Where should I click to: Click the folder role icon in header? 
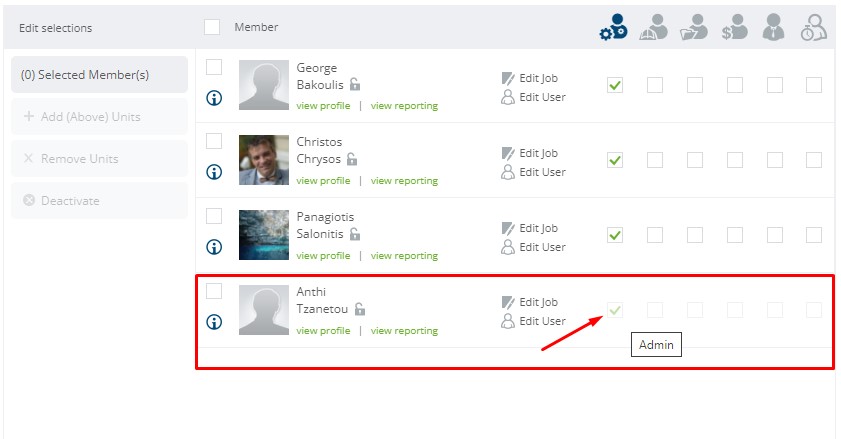(694, 27)
